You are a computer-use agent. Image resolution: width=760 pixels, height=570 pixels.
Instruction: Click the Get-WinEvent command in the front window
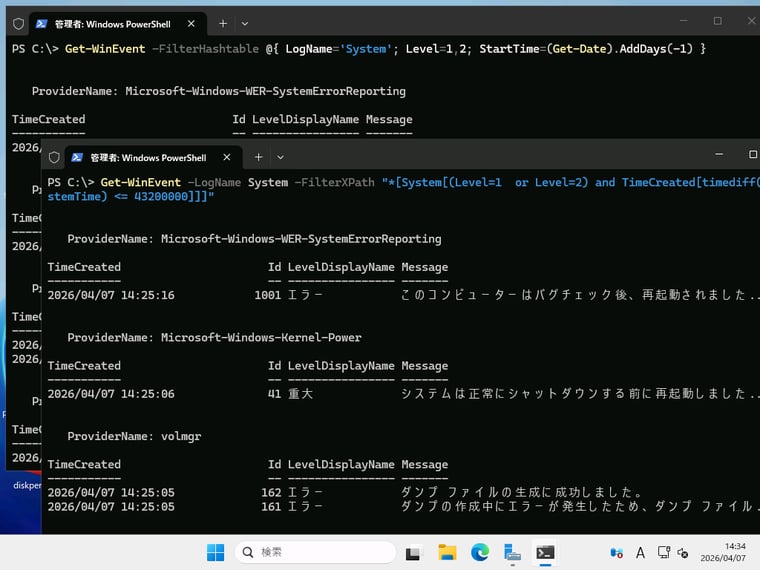(141, 183)
